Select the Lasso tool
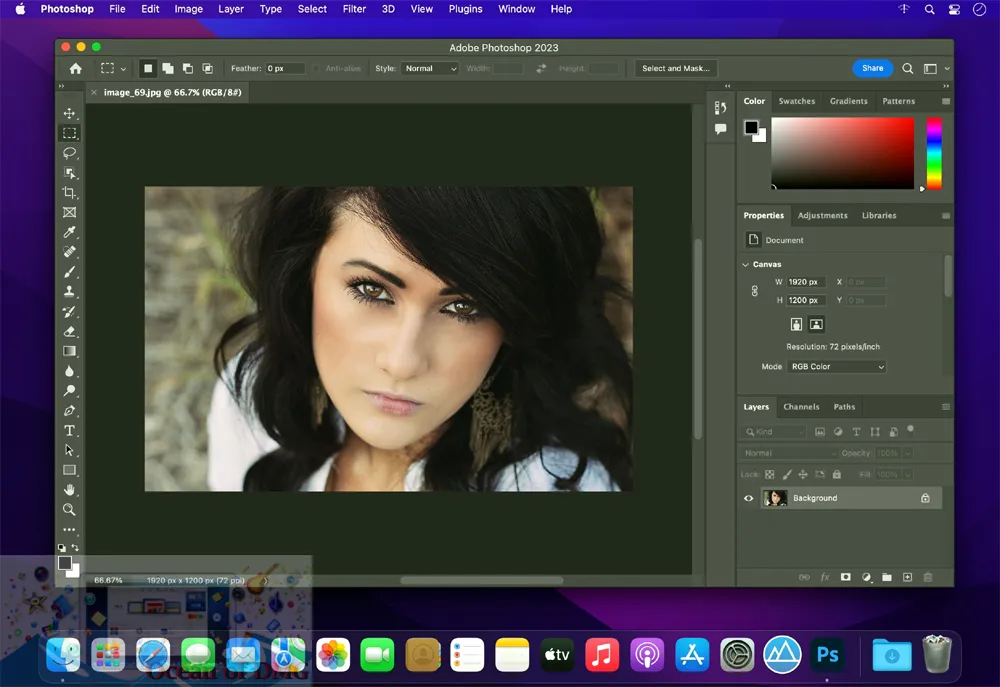1000x687 pixels. coord(69,153)
